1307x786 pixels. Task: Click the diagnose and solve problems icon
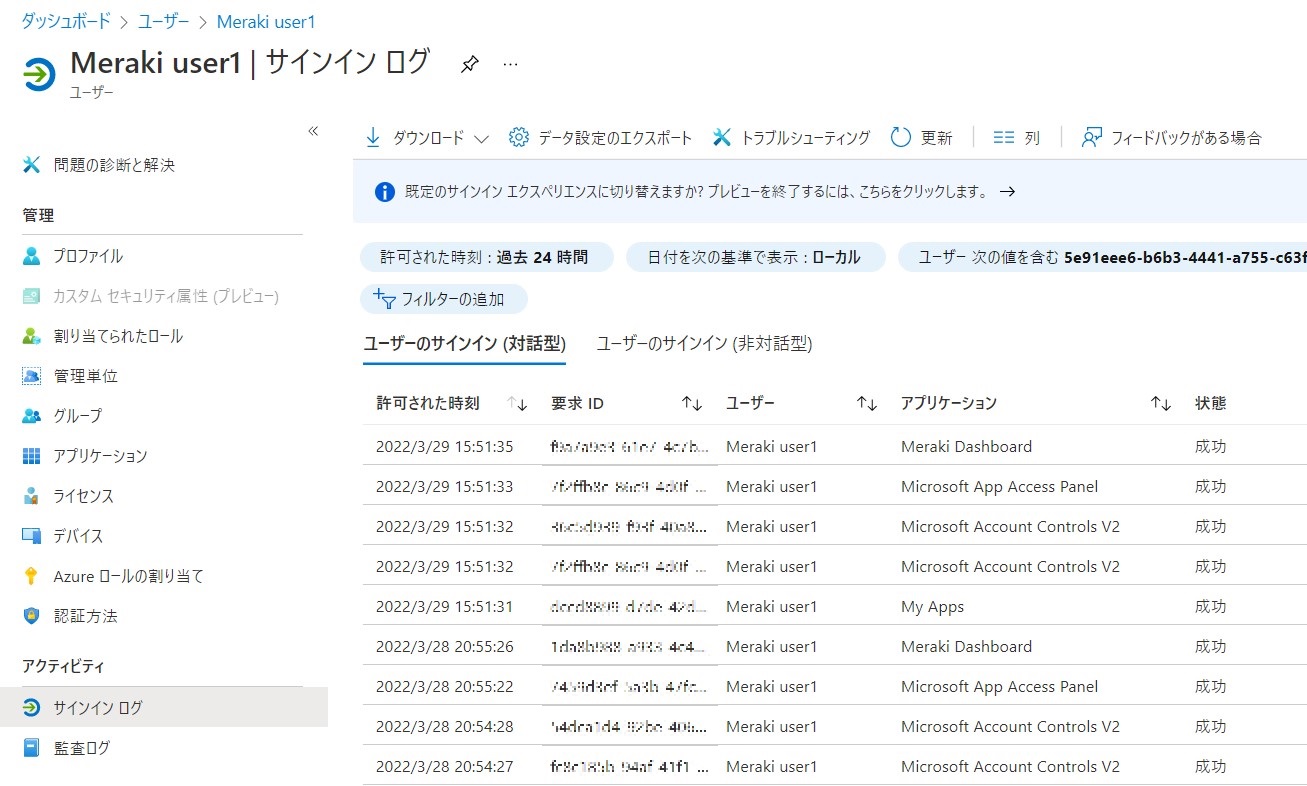(32, 165)
